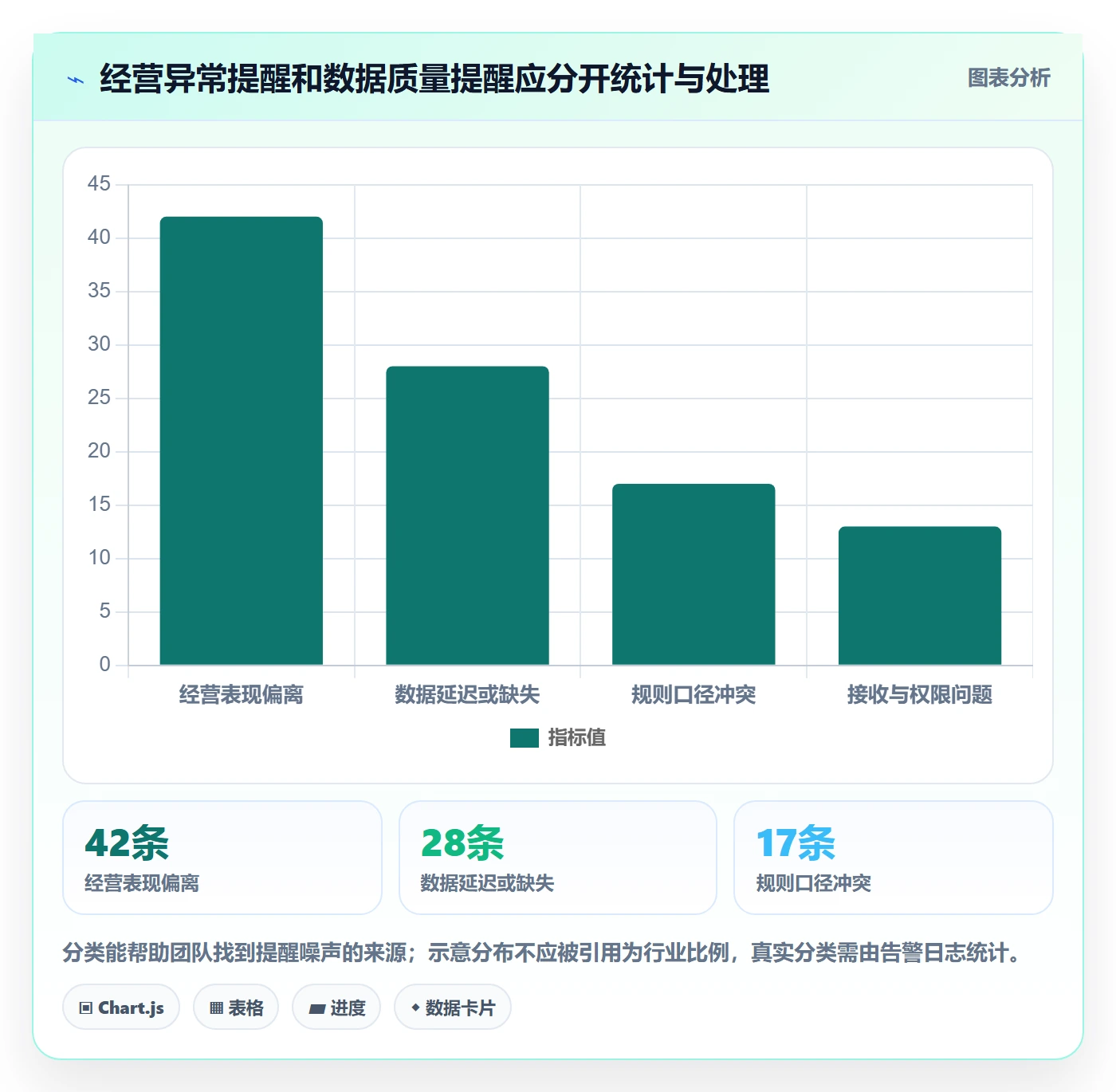Click the bar icon in 进度 chip
The height and width of the screenshot is (1092, 1116).
coord(316,1009)
